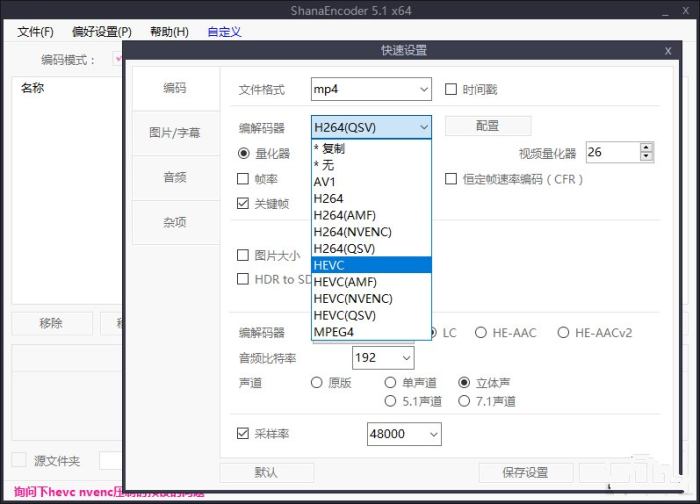This screenshot has height=504, width=700.
Task: Click the 默认 button
Action: click(267, 472)
